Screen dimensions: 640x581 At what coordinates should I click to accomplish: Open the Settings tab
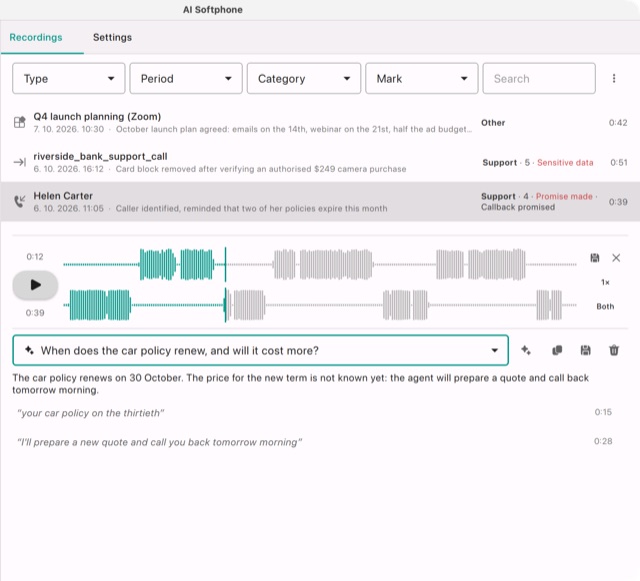pyautogui.click(x=112, y=37)
